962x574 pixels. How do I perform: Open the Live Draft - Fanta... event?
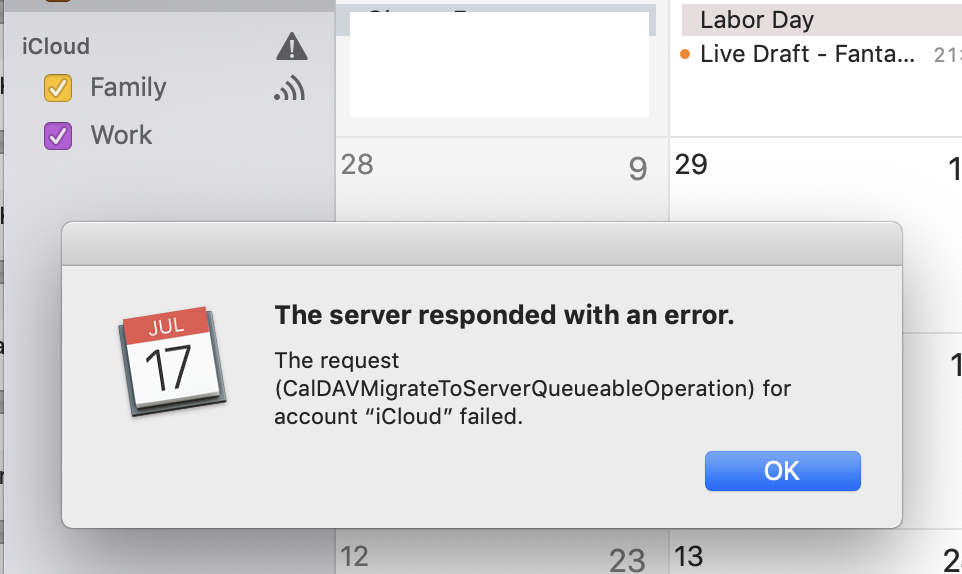point(806,54)
